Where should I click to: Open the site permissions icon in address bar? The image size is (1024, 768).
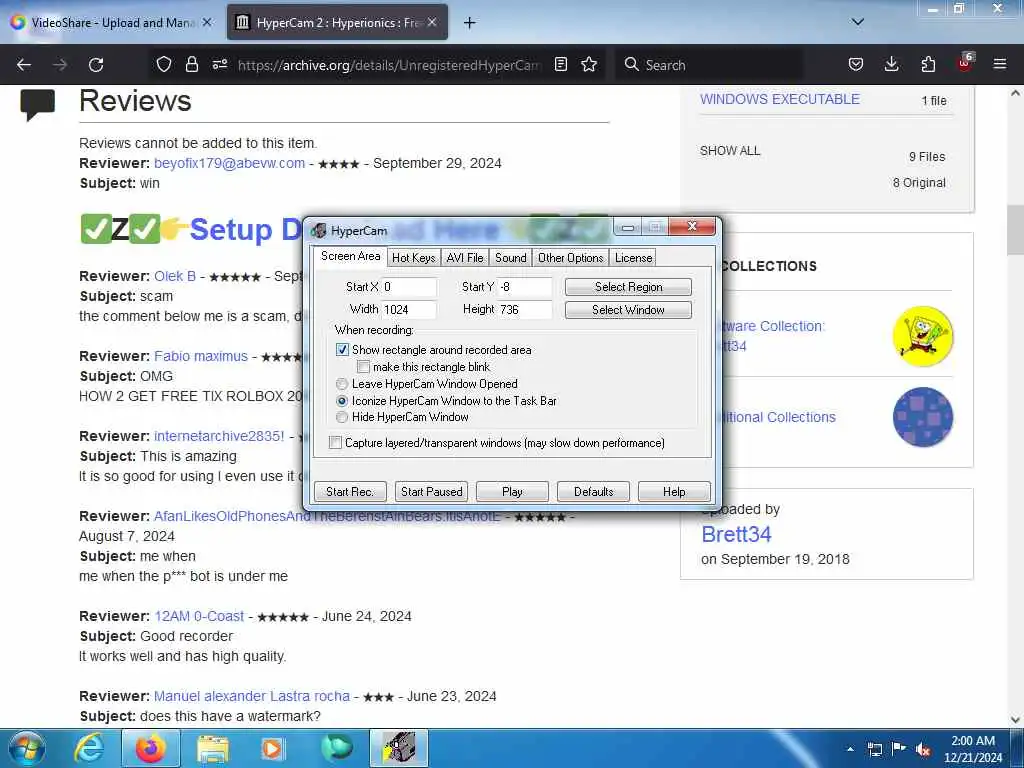219,64
